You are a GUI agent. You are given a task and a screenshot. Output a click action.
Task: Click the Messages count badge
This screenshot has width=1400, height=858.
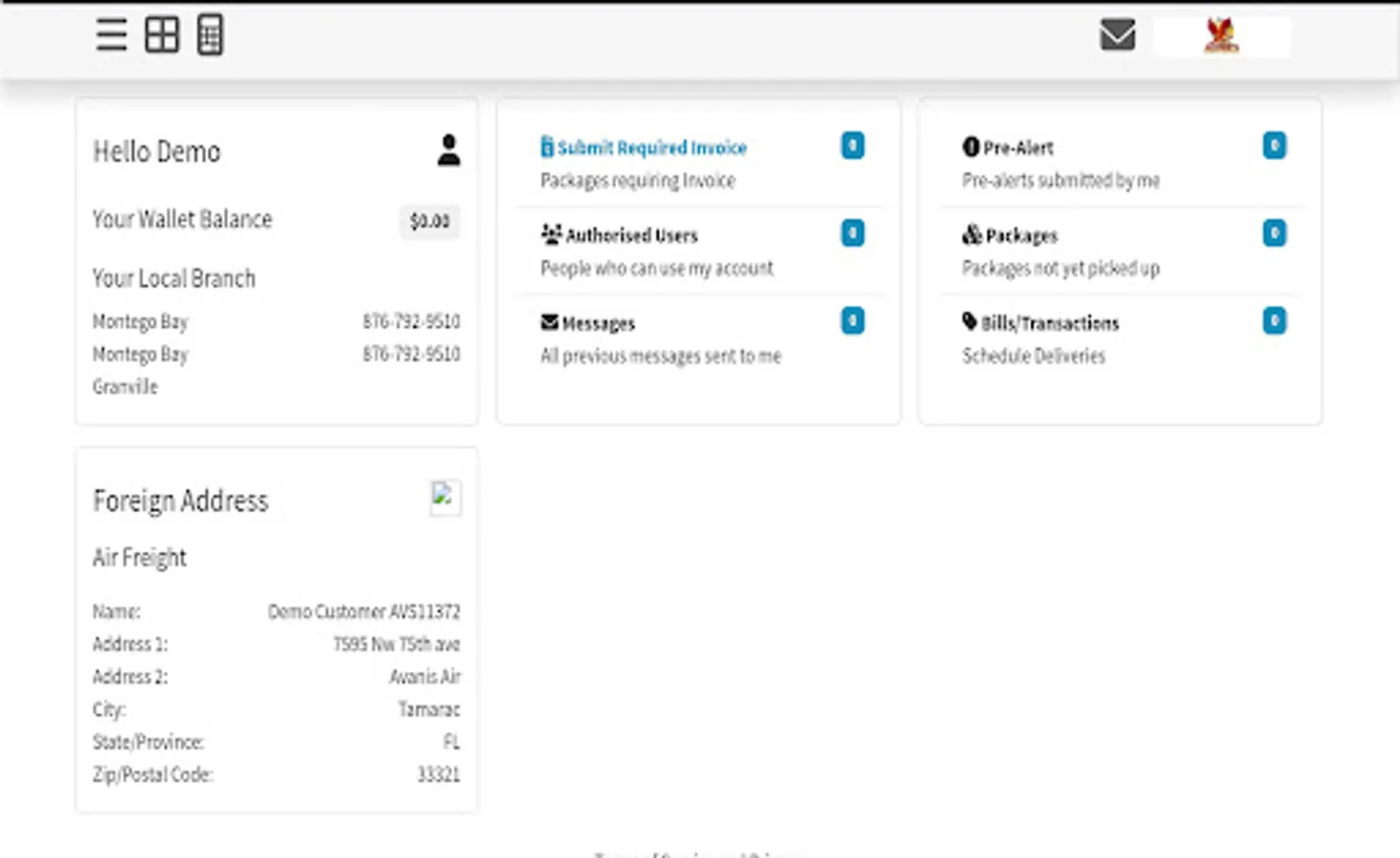853,320
